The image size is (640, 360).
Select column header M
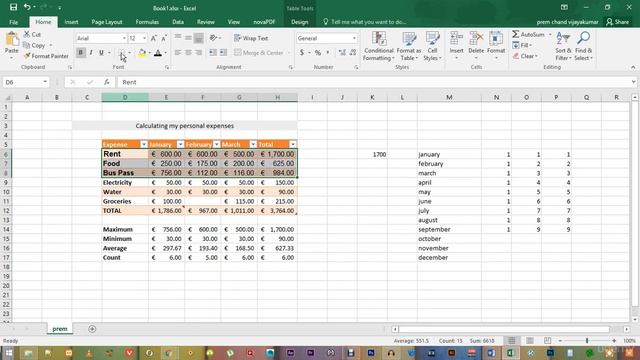pyautogui.click(x=449, y=98)
